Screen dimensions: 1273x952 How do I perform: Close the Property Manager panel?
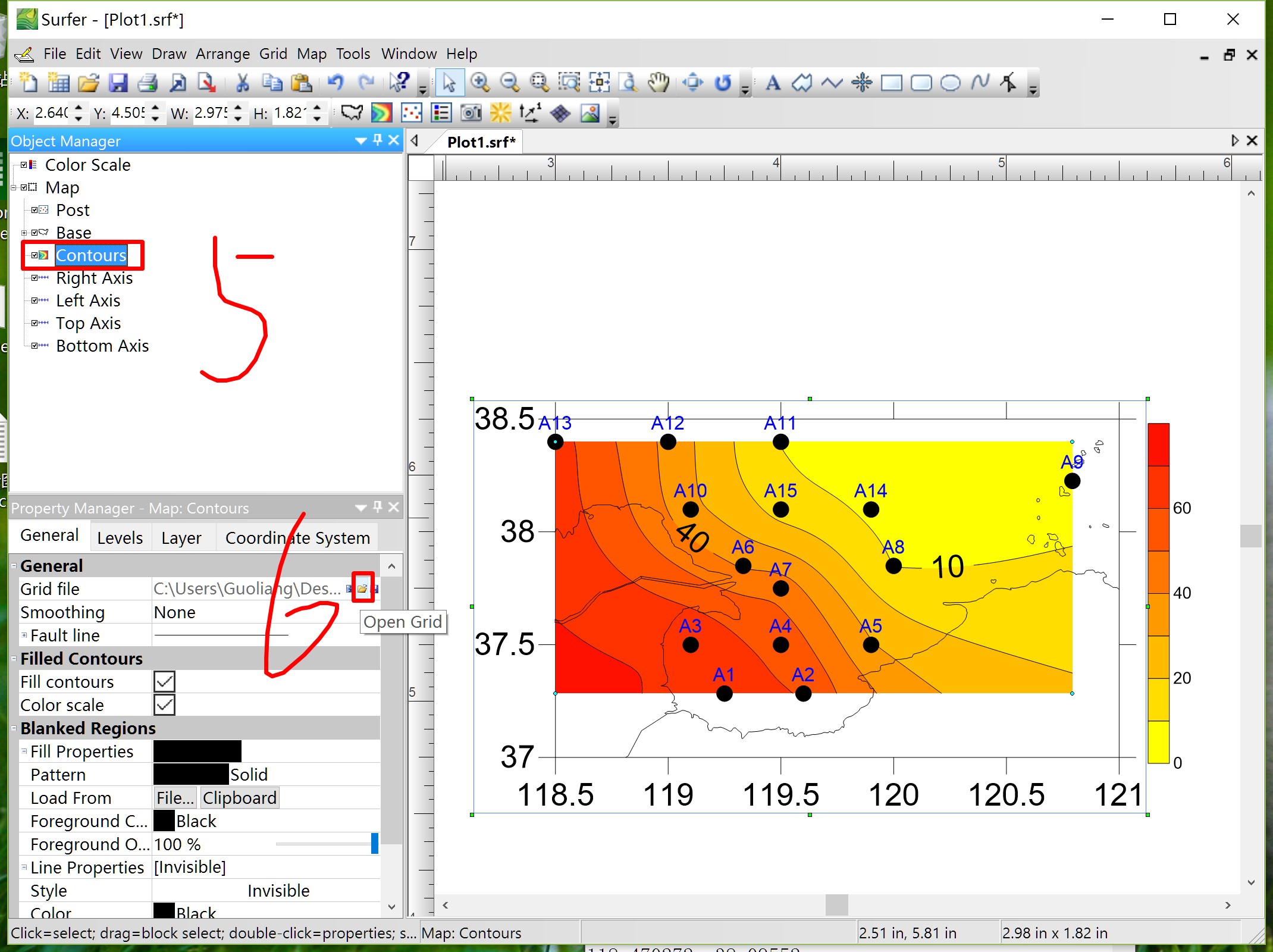click(393, 507)
